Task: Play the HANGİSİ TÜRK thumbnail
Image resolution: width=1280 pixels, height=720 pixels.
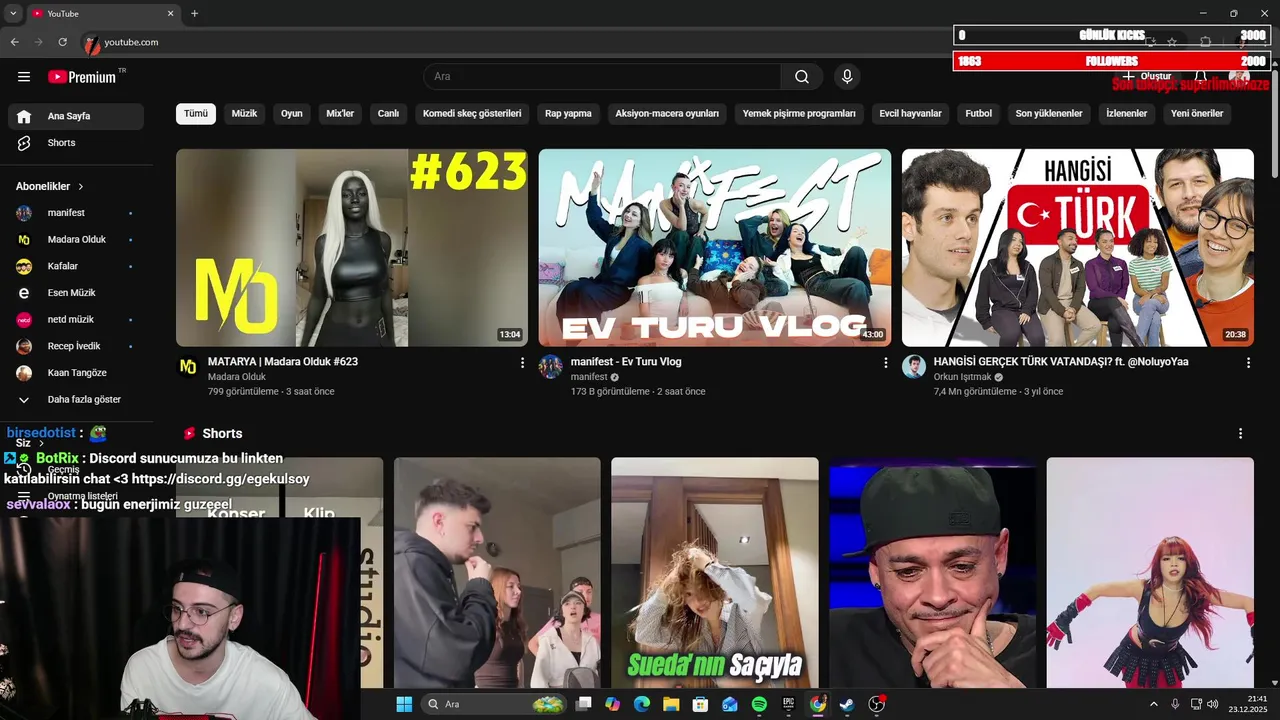Action: point(1078,248)
